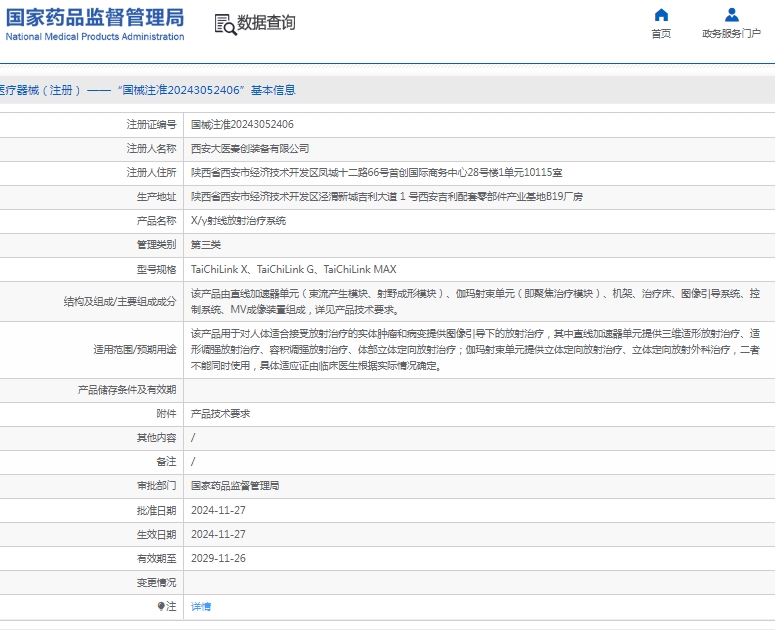Click the registrant address ending 10115室
The height and width of the screenshot is (630, 775).
click(377, 172)
